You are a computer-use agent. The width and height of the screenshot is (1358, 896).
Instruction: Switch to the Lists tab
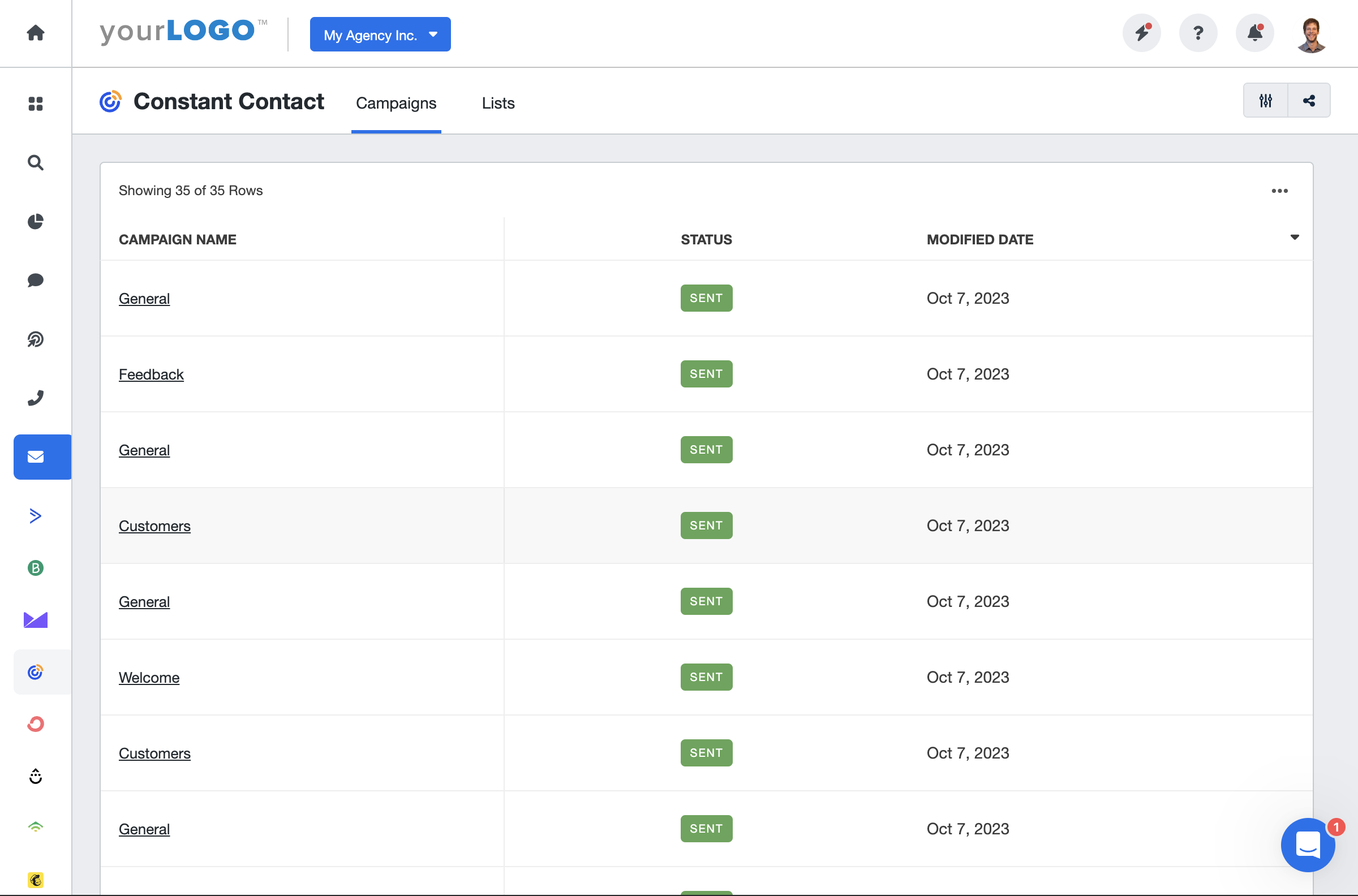pos(498,102)
